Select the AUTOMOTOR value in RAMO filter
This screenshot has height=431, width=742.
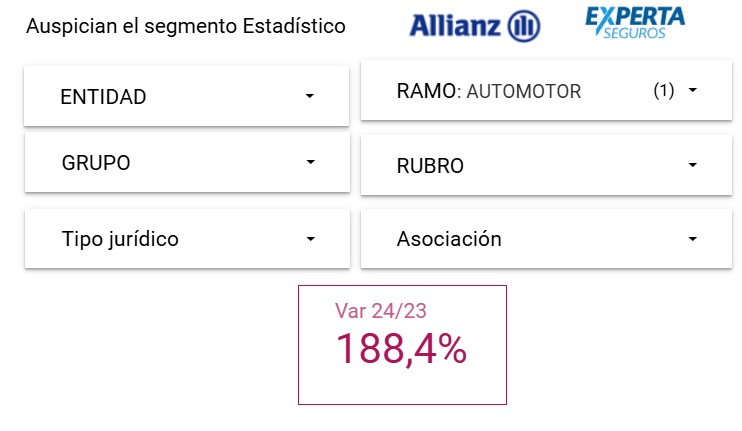coord(524,91)
